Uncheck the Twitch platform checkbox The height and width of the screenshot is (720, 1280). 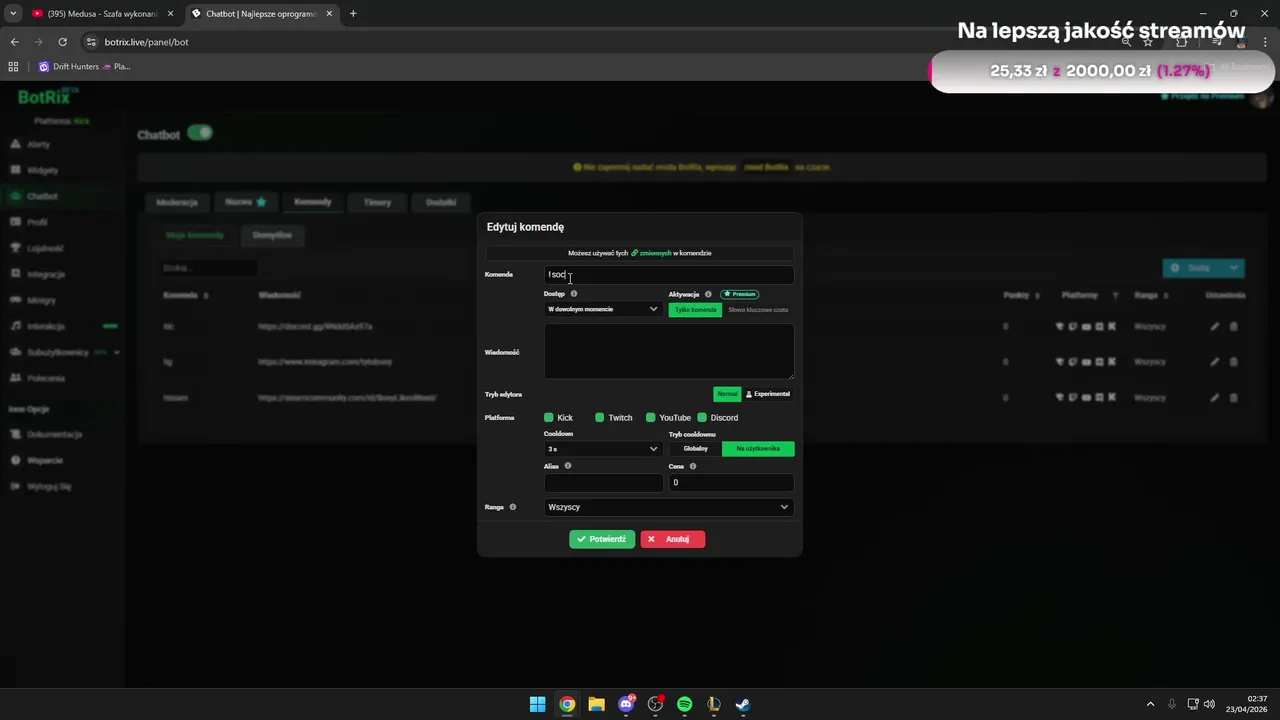click(x=600, y=417)
